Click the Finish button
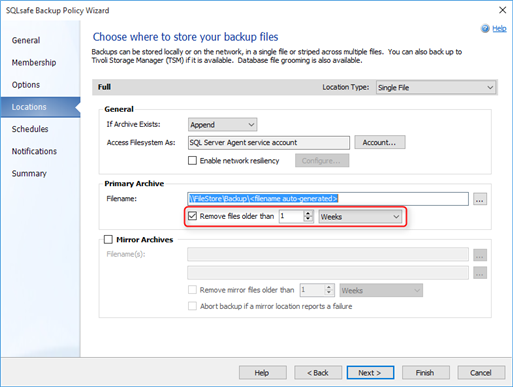The height and width of the screenshot is (387, 513). pos(425,373)
